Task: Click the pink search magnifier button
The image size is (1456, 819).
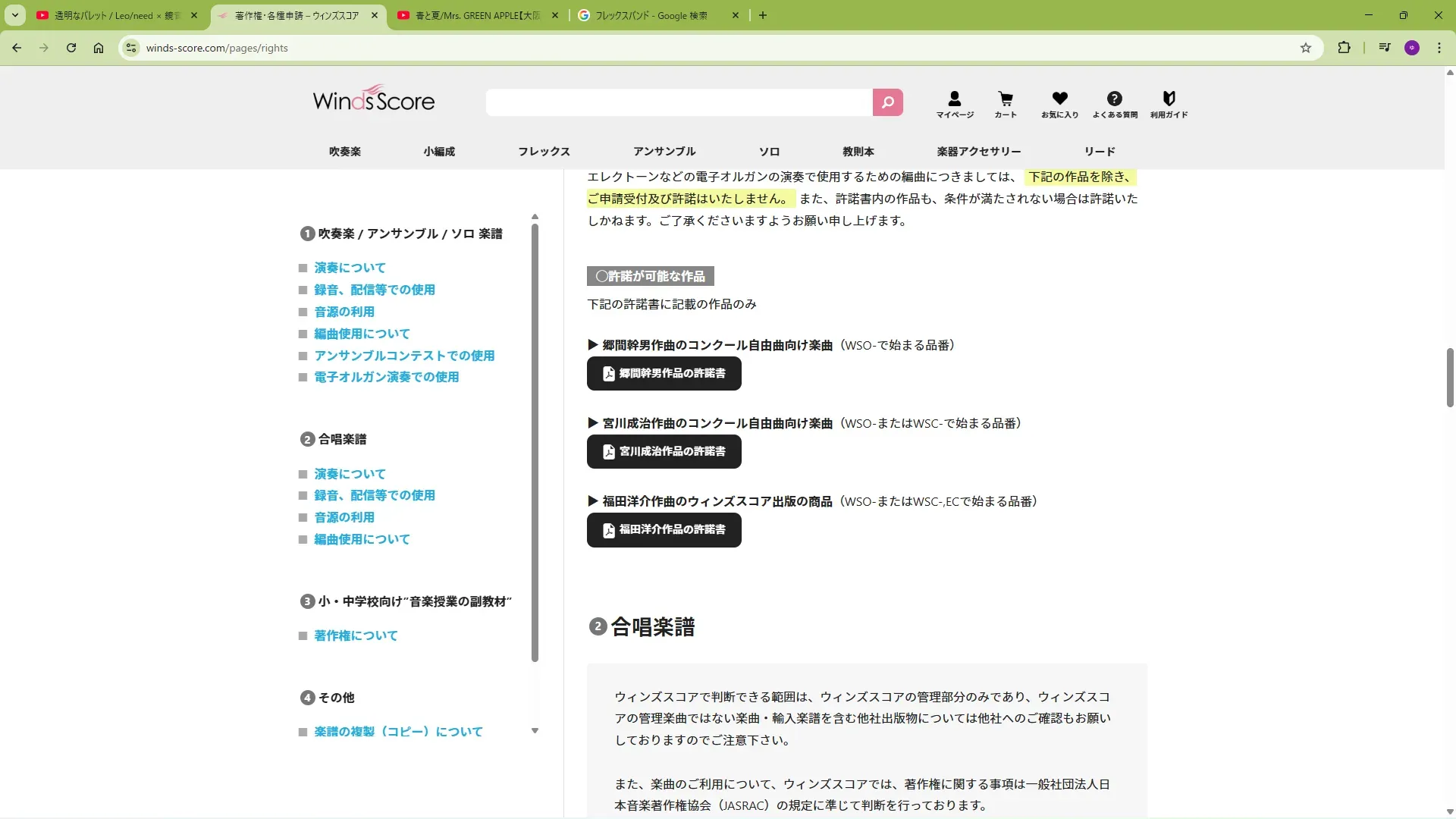Action: point(887,102)
